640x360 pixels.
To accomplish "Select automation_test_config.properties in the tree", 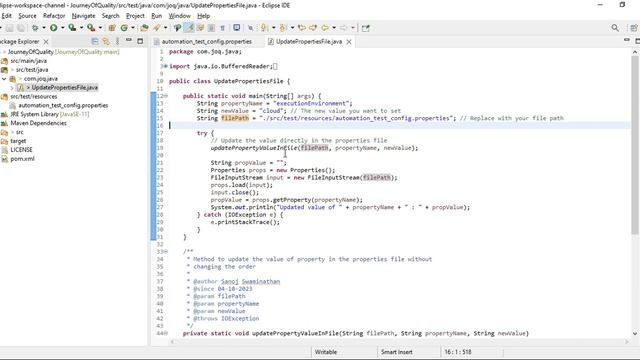I will [x=63, y=105].
